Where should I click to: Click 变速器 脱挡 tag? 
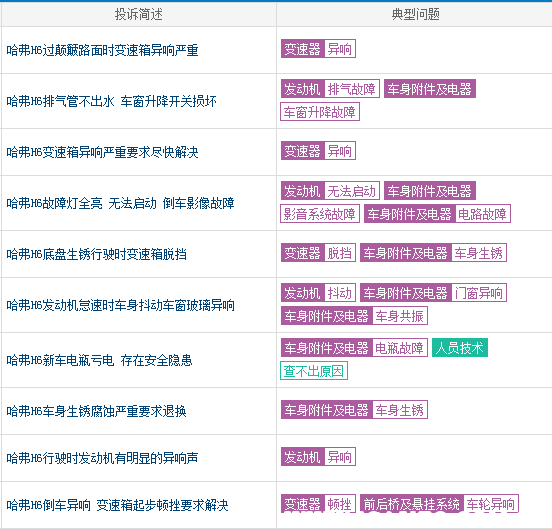(x=318, y=252)
